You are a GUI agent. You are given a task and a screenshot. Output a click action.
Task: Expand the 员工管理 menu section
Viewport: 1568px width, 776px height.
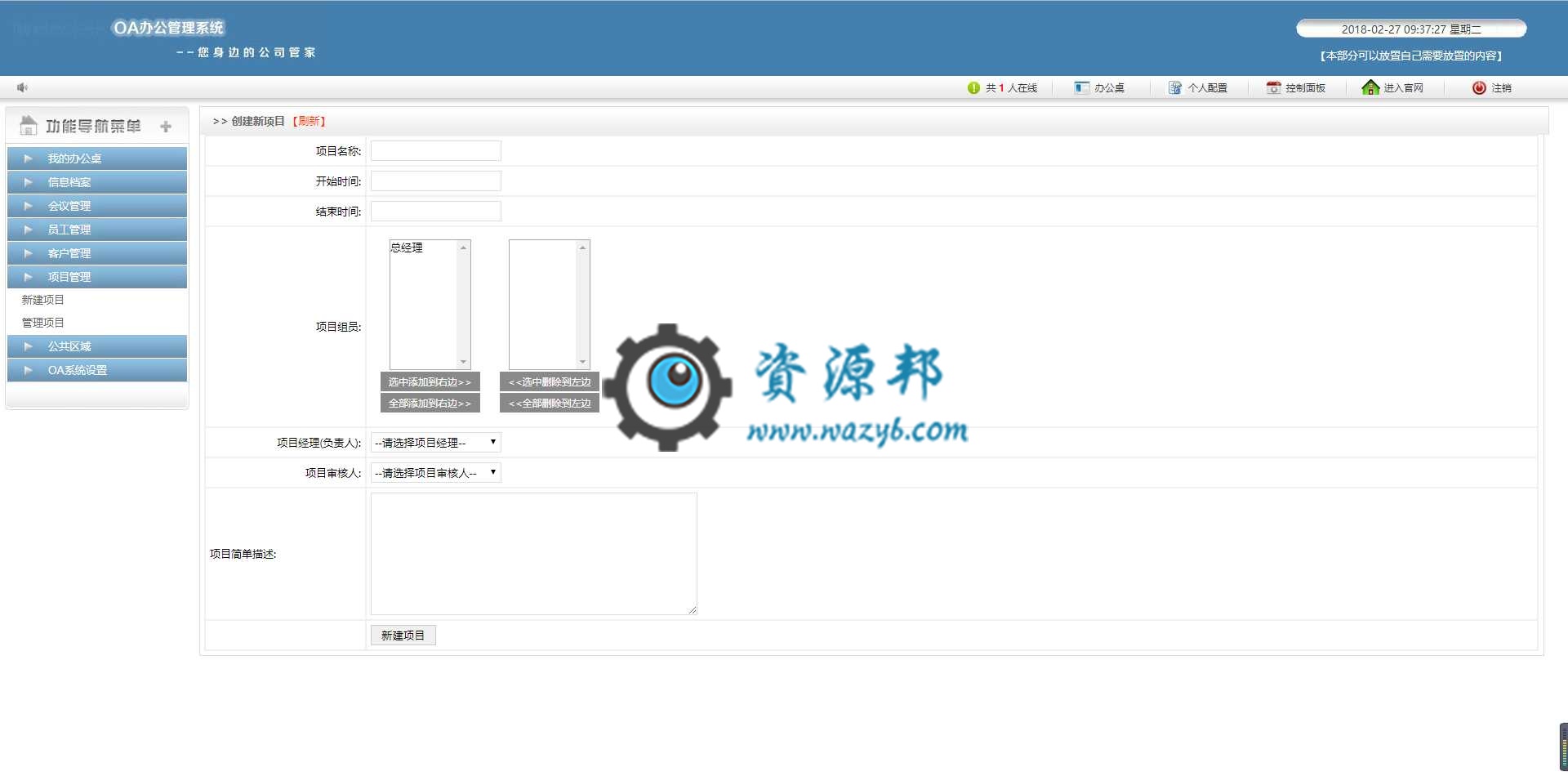[x=97, y=230]
